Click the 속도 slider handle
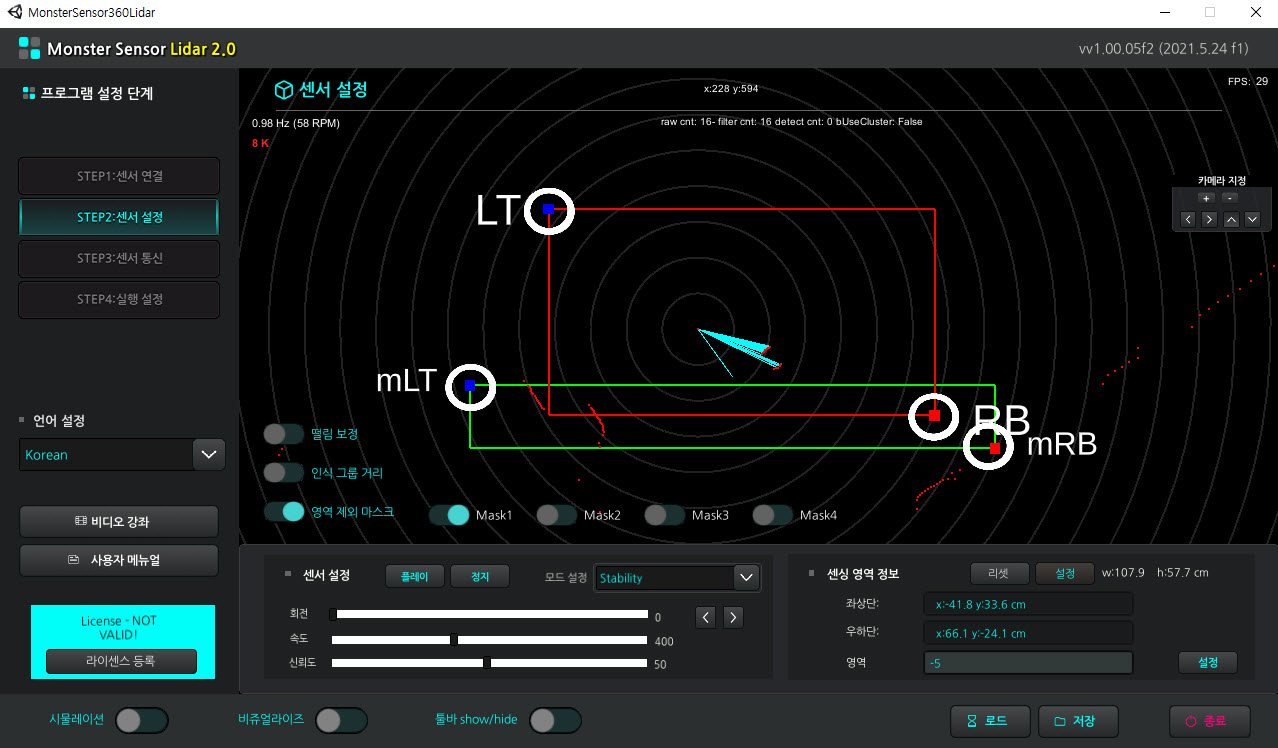 [454, 640]
